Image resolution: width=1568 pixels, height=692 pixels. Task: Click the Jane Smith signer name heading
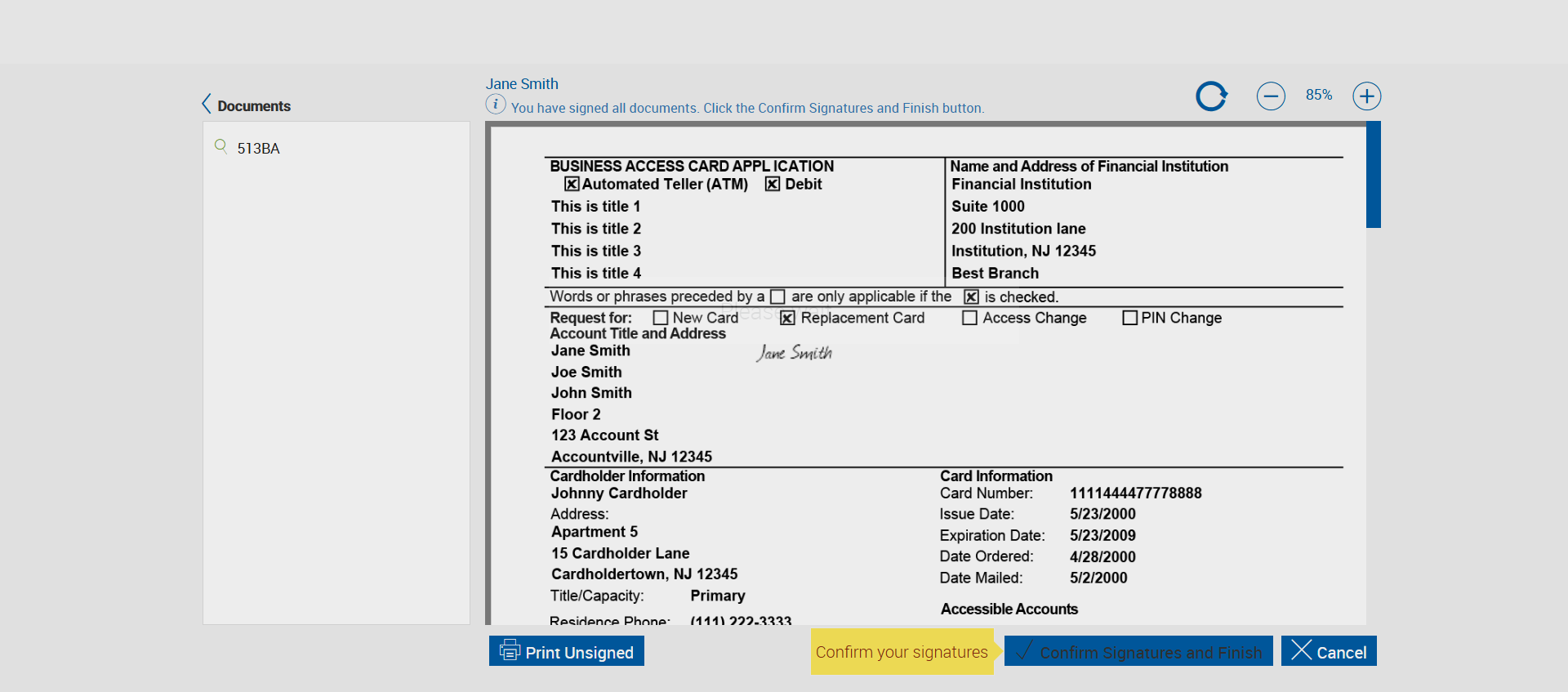click(522, 84)
